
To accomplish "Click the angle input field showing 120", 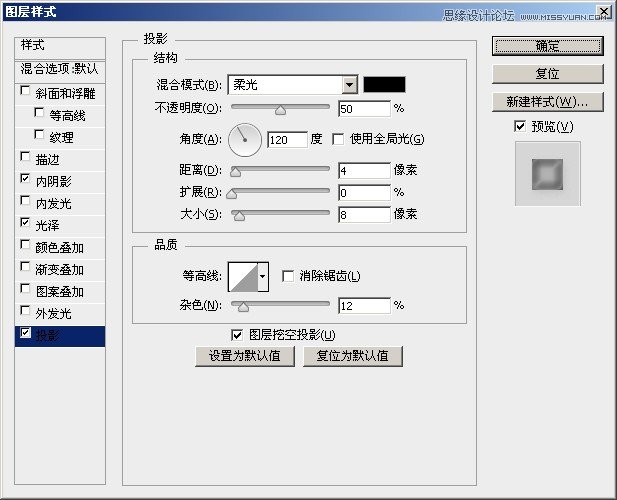I will (x=287, y=140).
